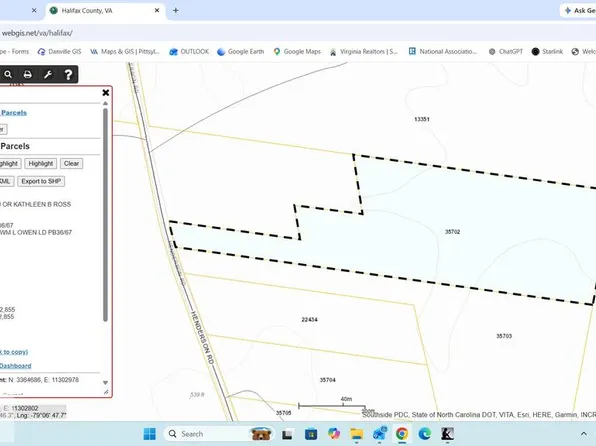Viewport: 596px width, 446px height.
Task: Open the ChatGPT bookmark
Action: pyautogui.click(x=506, y=52)
